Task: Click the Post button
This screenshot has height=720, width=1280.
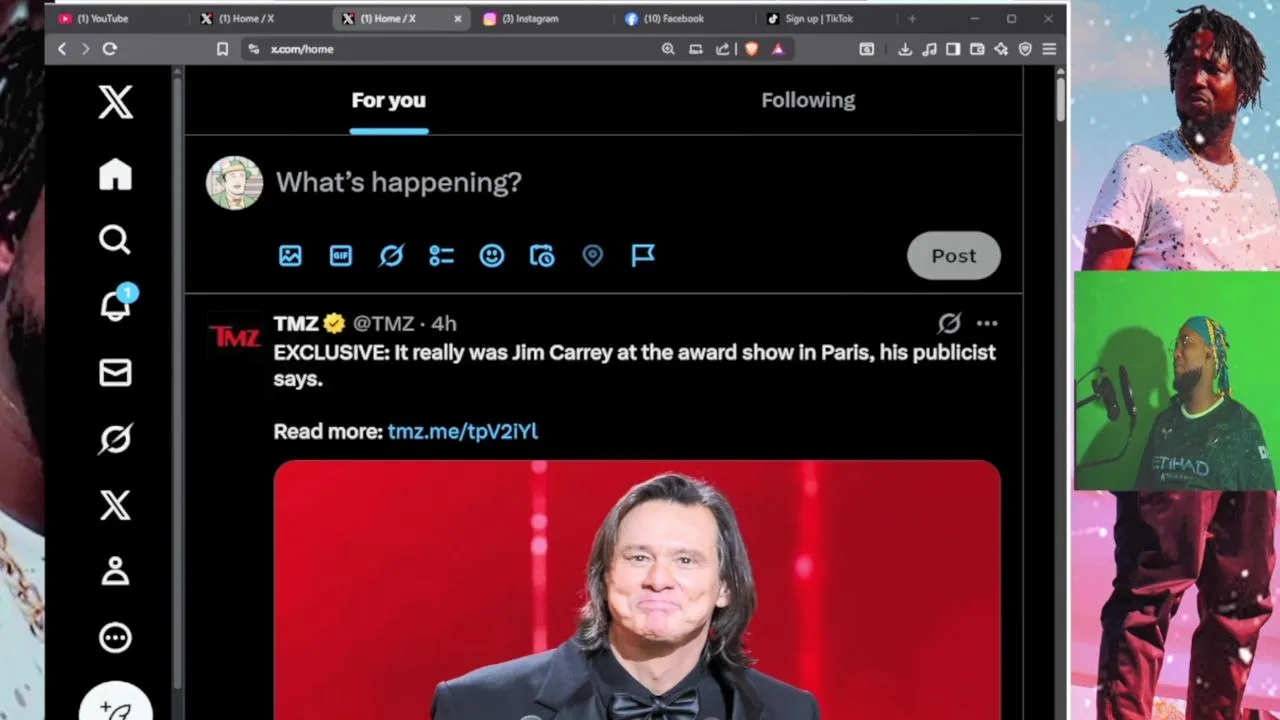Action: [x=954, y=256]
